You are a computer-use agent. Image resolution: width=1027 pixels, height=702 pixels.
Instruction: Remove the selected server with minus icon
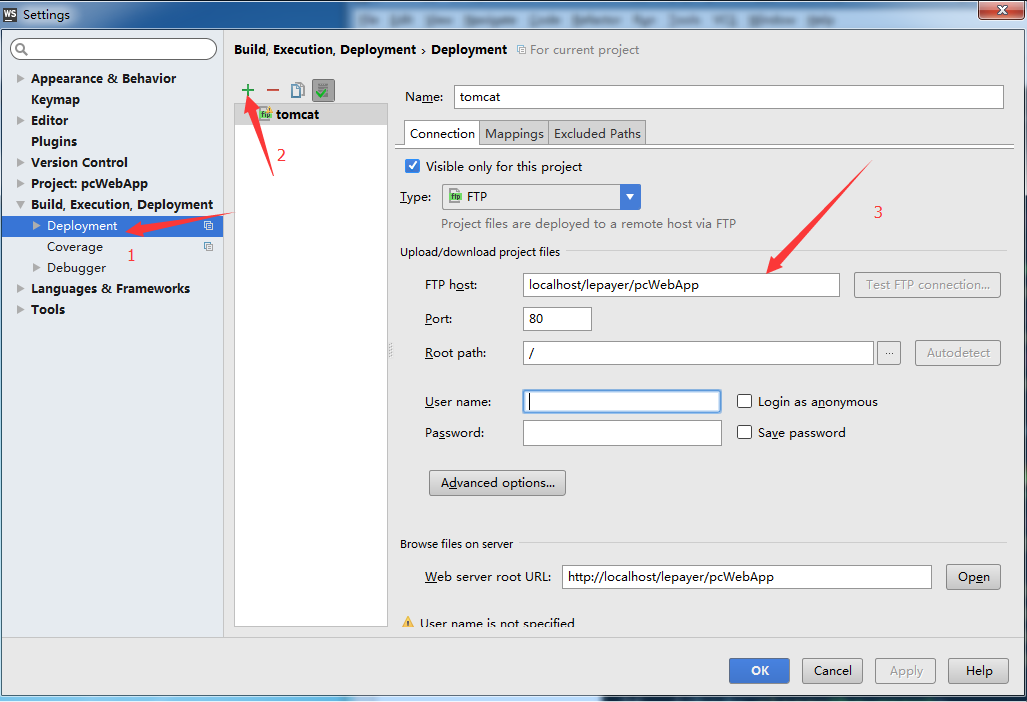pos(272,90)
